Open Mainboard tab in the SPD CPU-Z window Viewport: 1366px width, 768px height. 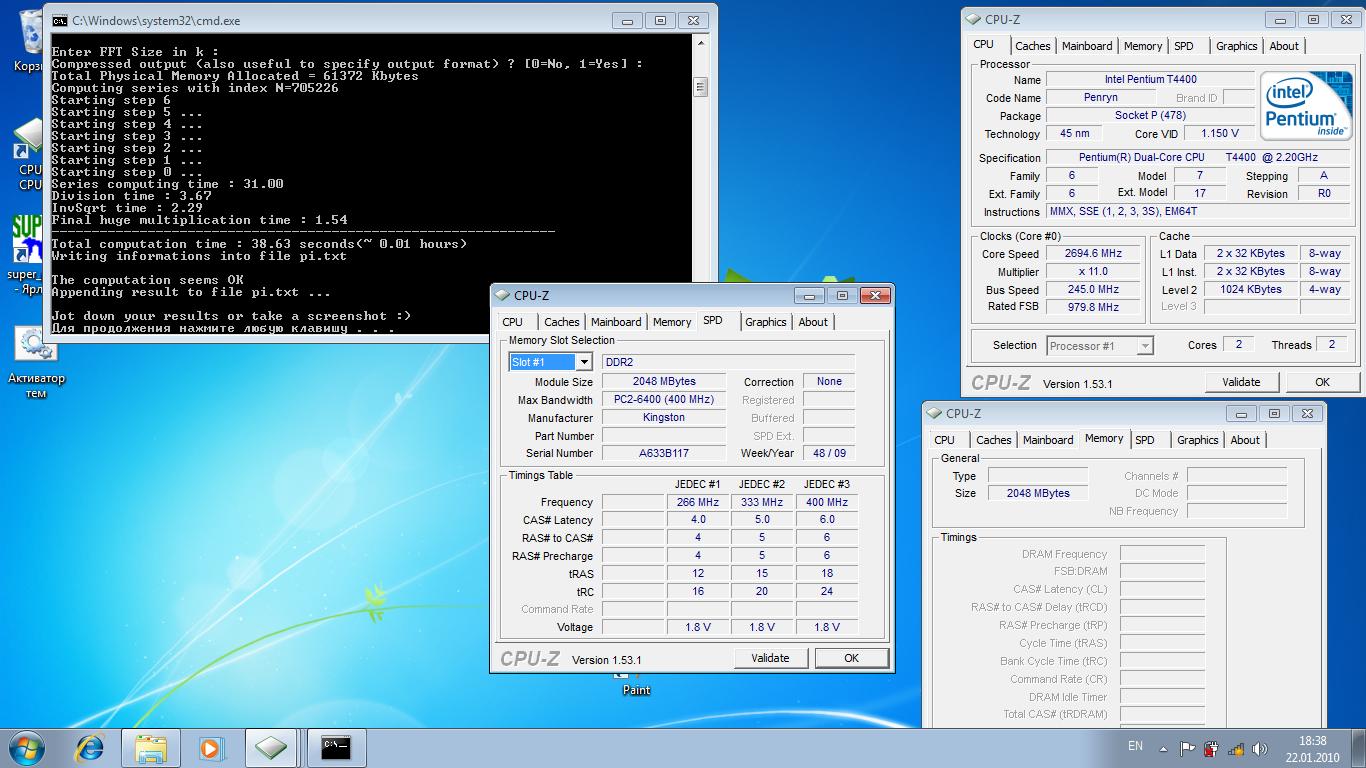click(616, 322)
